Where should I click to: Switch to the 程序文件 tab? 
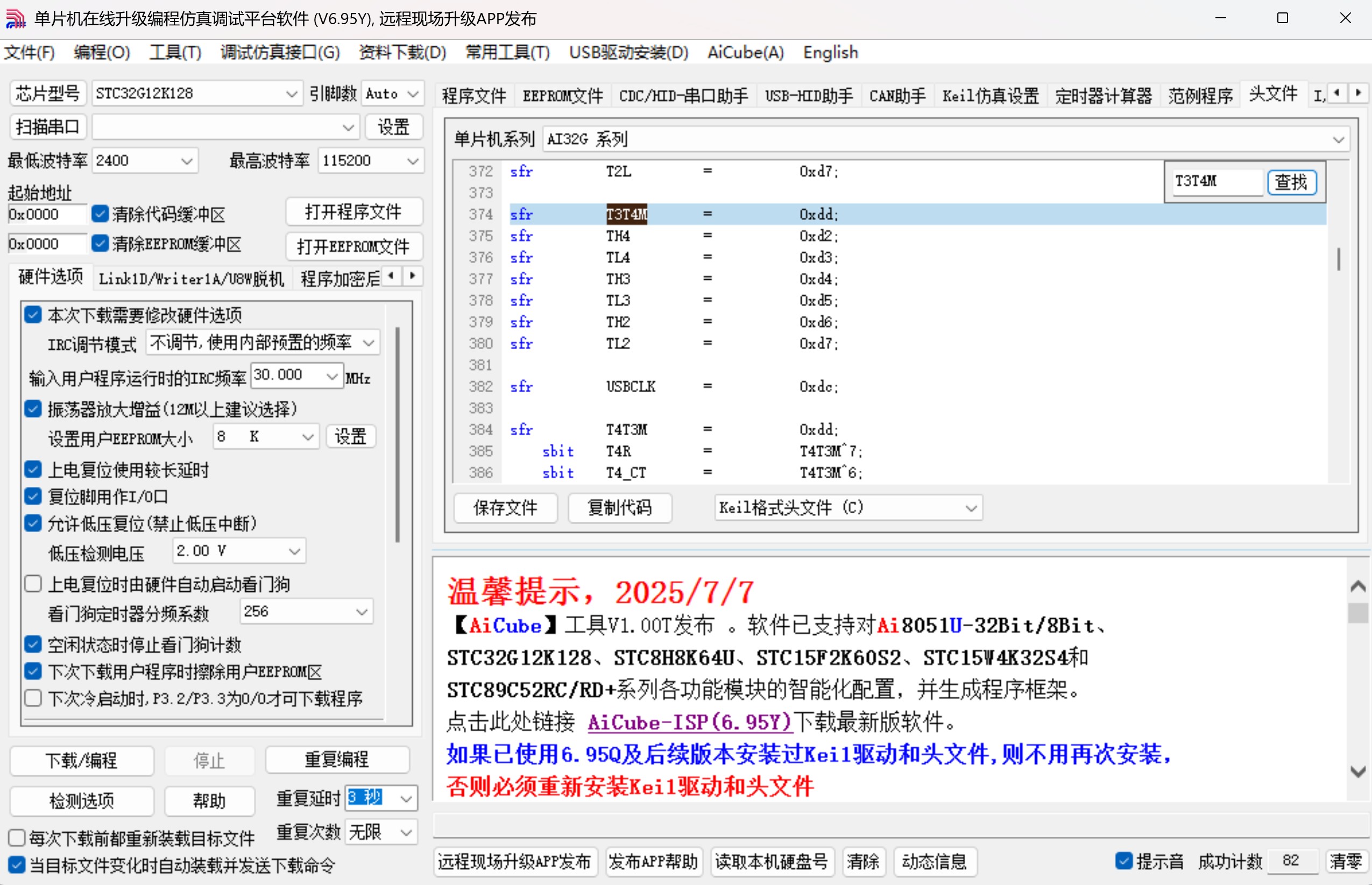474,95
